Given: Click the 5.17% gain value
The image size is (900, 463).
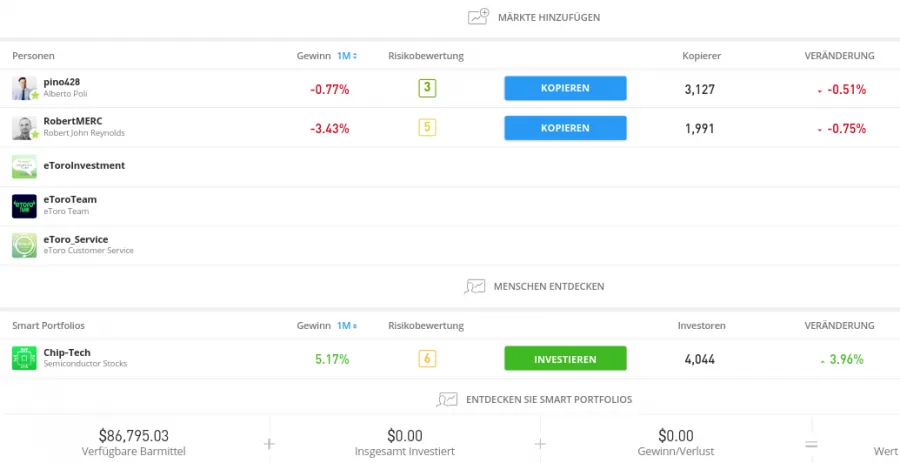Looking at the screenshot, I should (332, 360).
